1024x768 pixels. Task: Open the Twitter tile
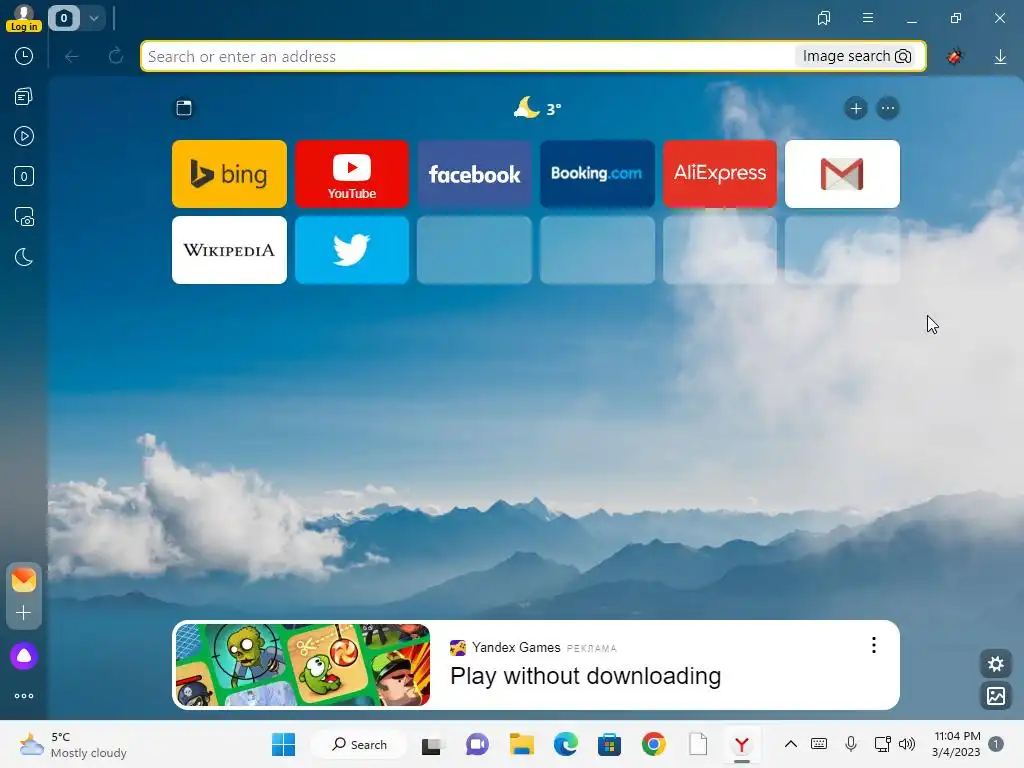coord(352,250)
